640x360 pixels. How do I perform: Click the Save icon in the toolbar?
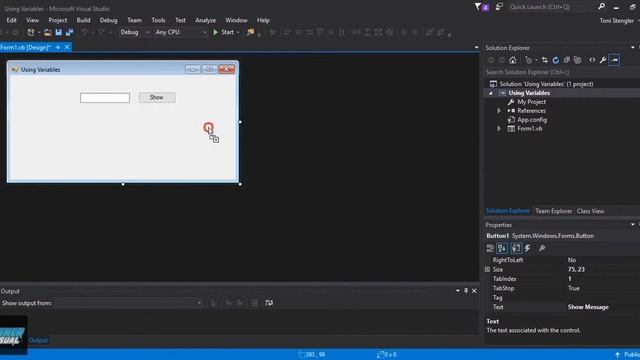coord(58,32)
